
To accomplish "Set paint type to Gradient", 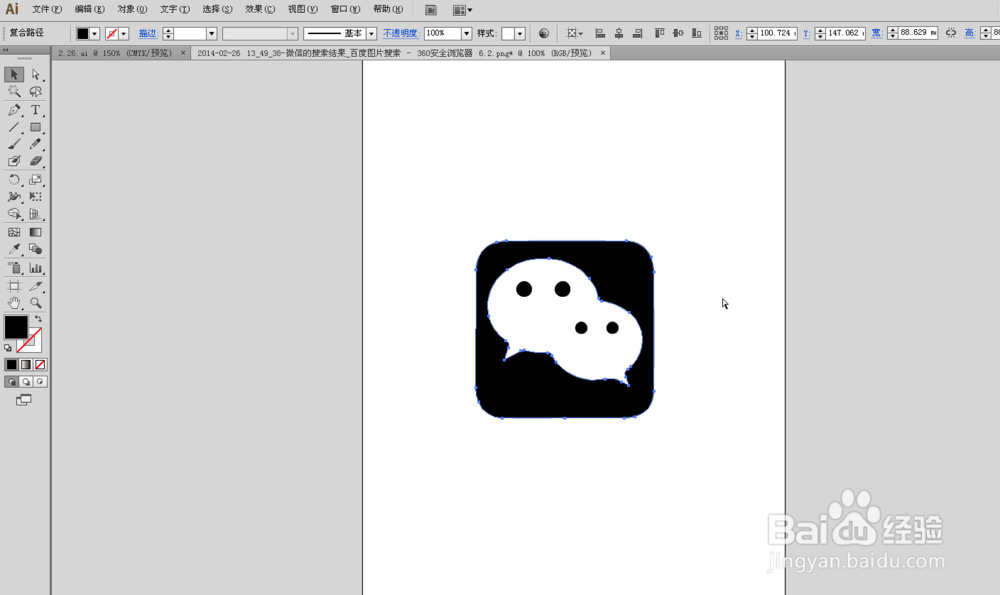I will pos(26,365).
